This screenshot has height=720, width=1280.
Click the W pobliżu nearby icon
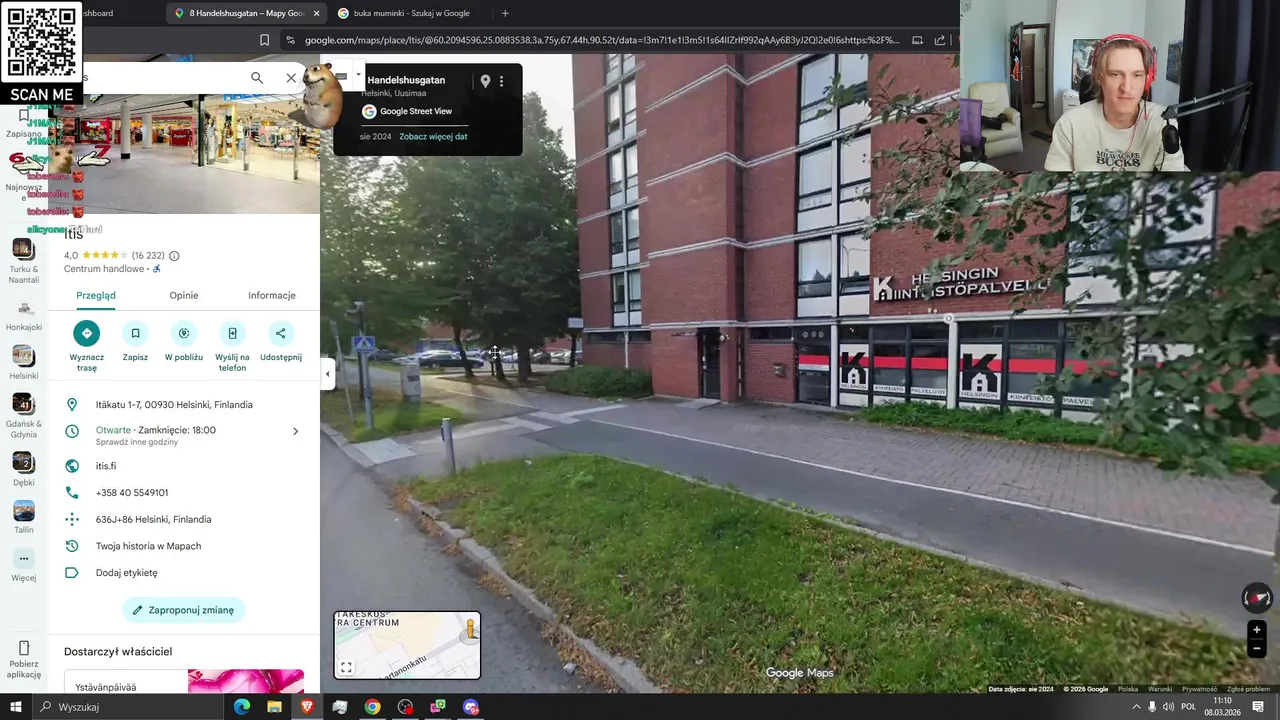click(x=184, y=333)
